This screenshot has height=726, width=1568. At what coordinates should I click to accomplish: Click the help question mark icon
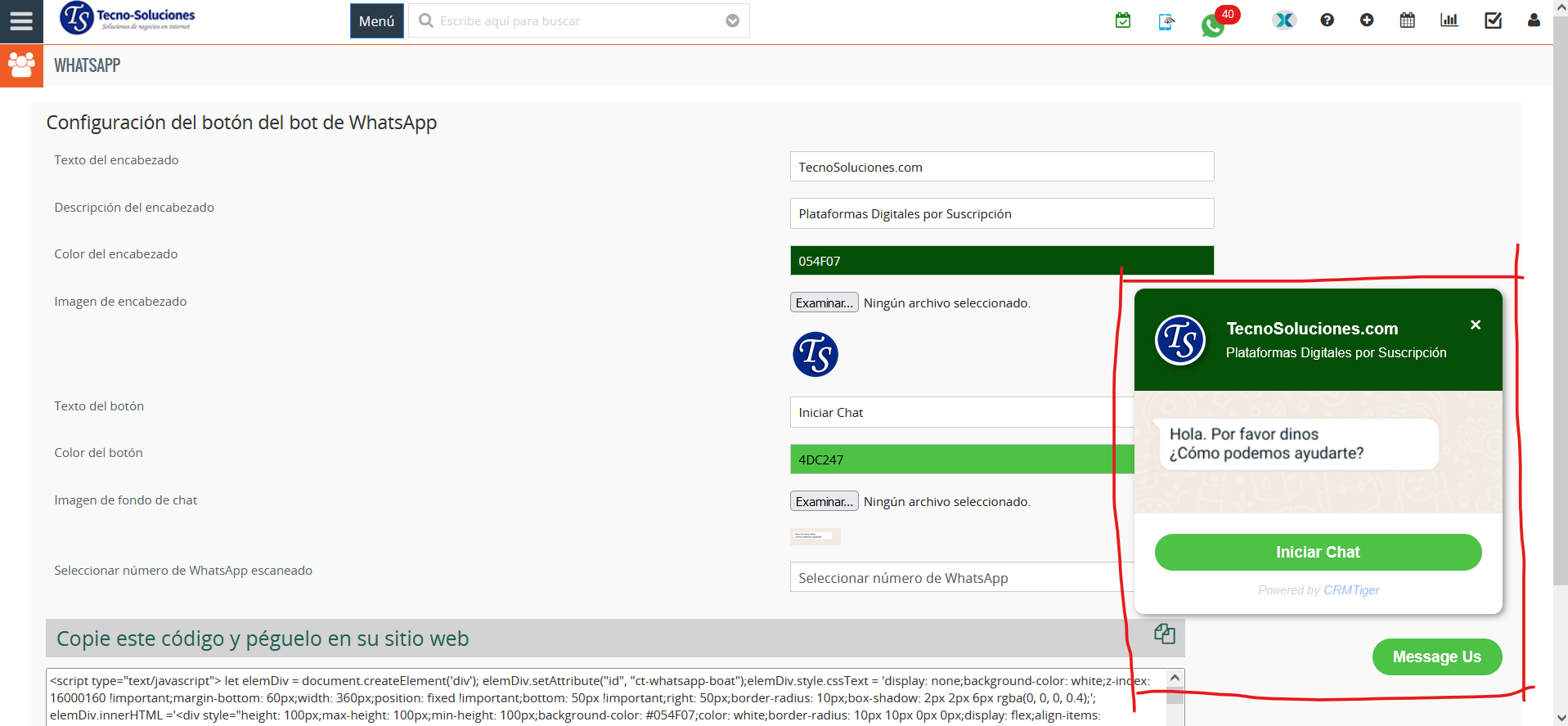(1327, 20)
